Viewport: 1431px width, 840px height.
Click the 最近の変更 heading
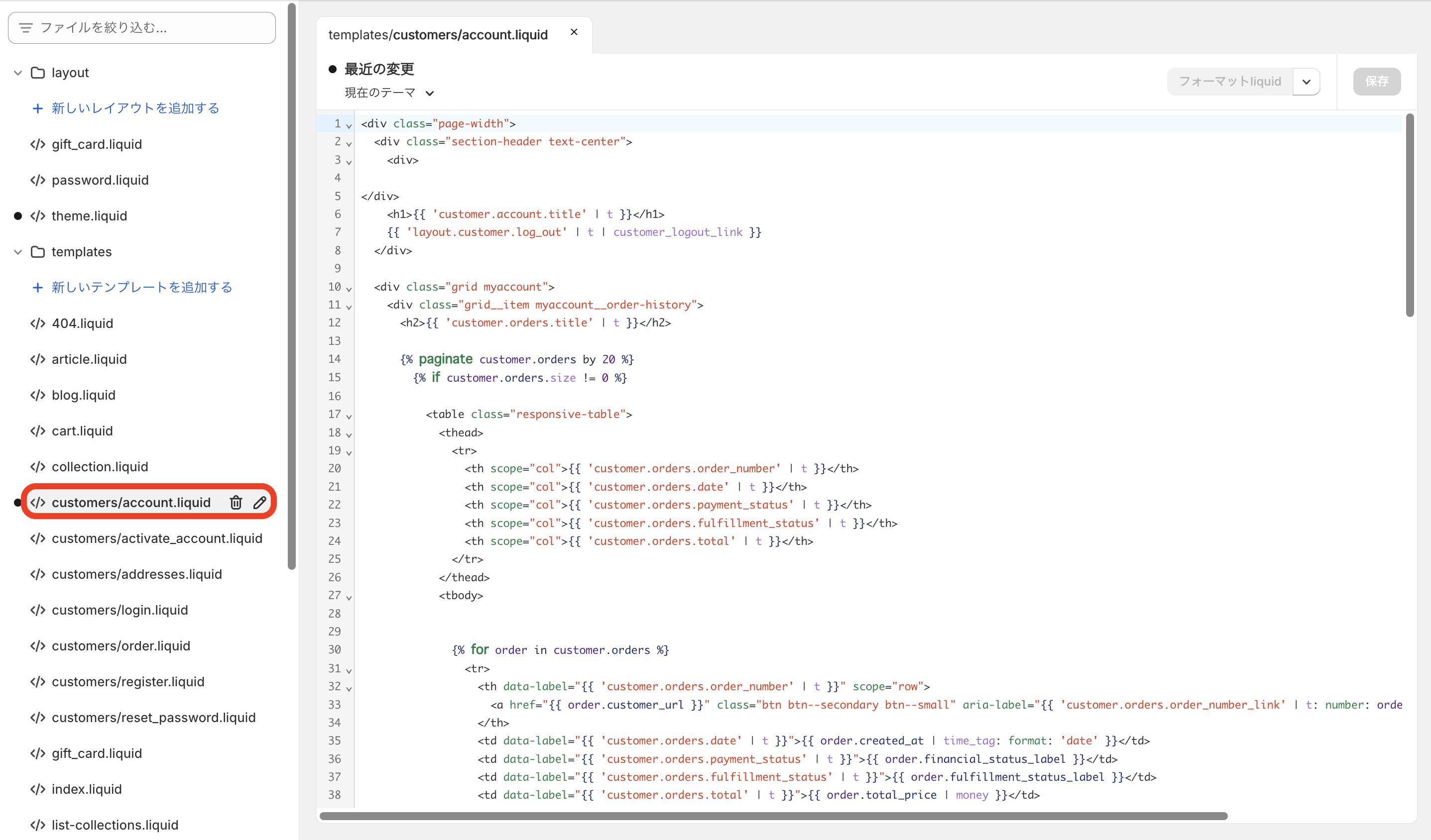point(379,69)
